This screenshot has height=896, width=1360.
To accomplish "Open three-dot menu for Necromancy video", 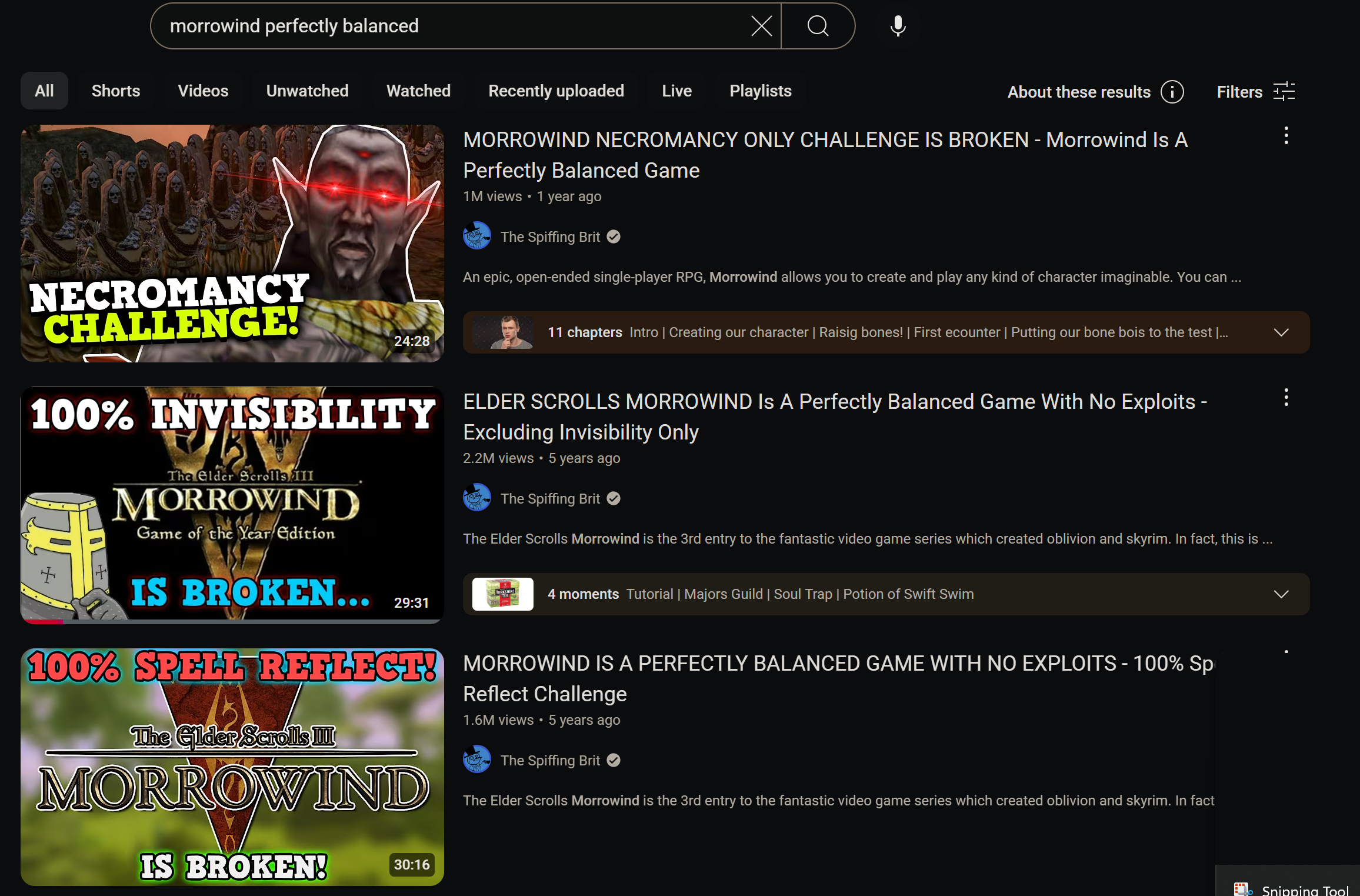I will [x=1286, y=136].
